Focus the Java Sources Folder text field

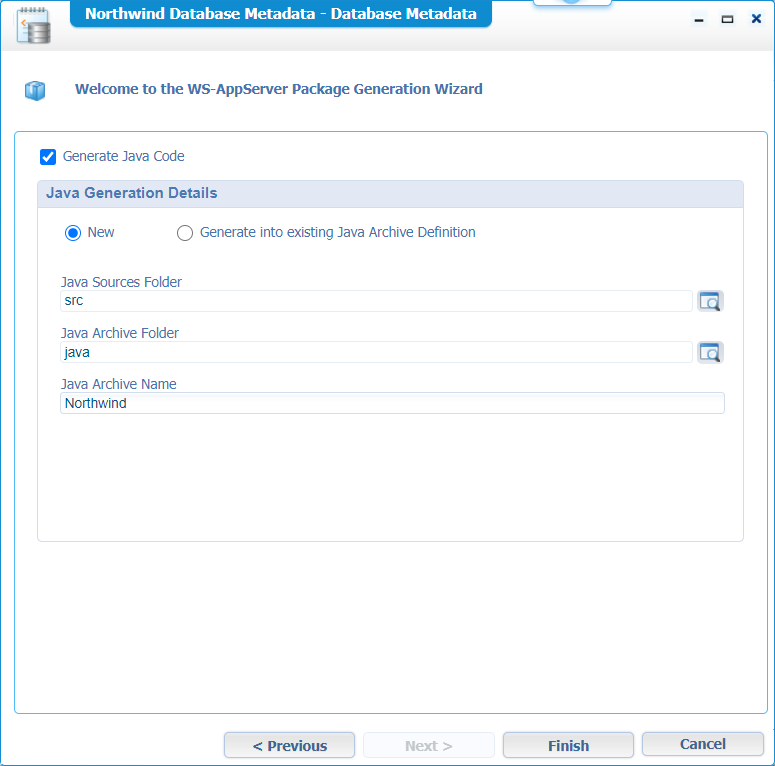[x=375, y=301]
